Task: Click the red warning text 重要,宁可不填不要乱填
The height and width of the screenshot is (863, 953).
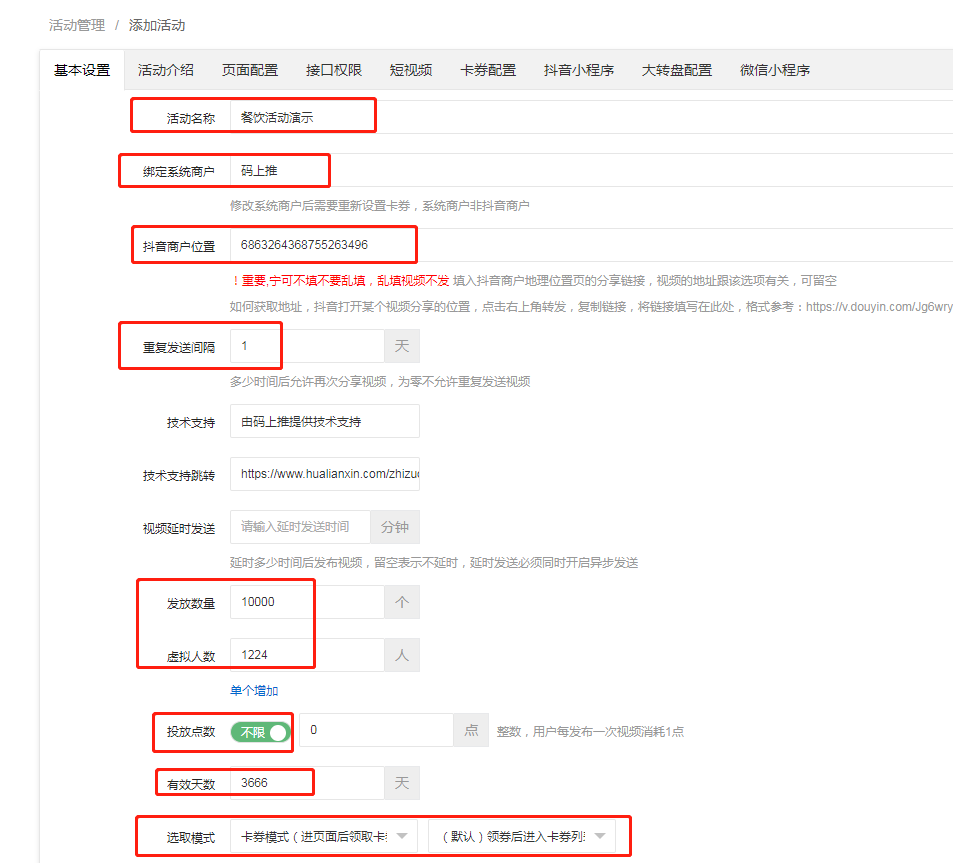Action: tap(340, 281)
